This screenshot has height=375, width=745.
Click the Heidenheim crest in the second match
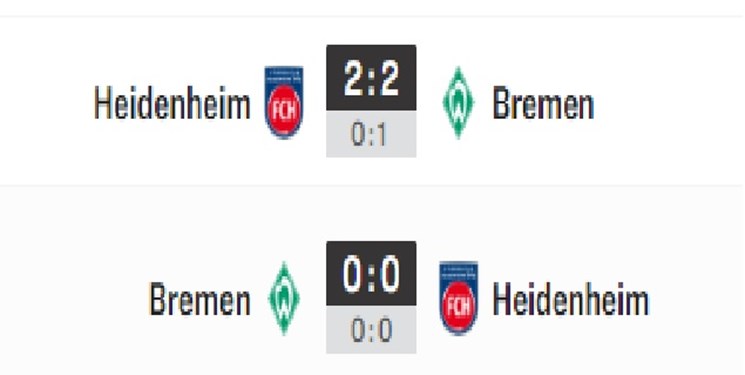[x=458, y=298]
